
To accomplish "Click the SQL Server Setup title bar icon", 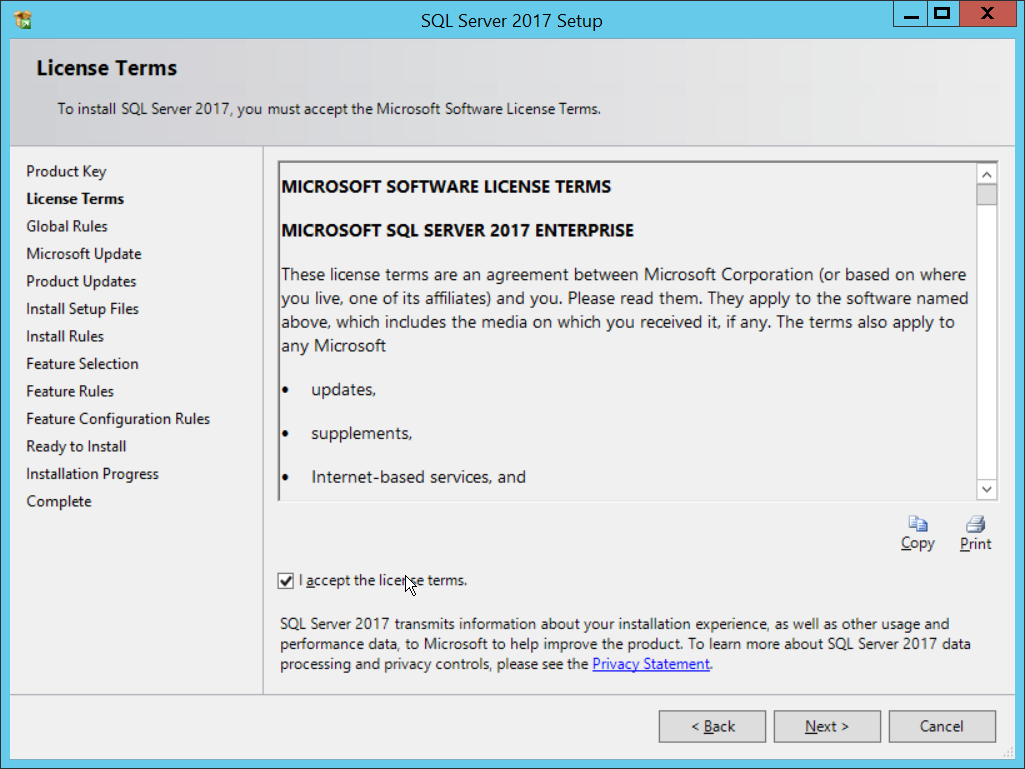I will [x=23, y=19].
